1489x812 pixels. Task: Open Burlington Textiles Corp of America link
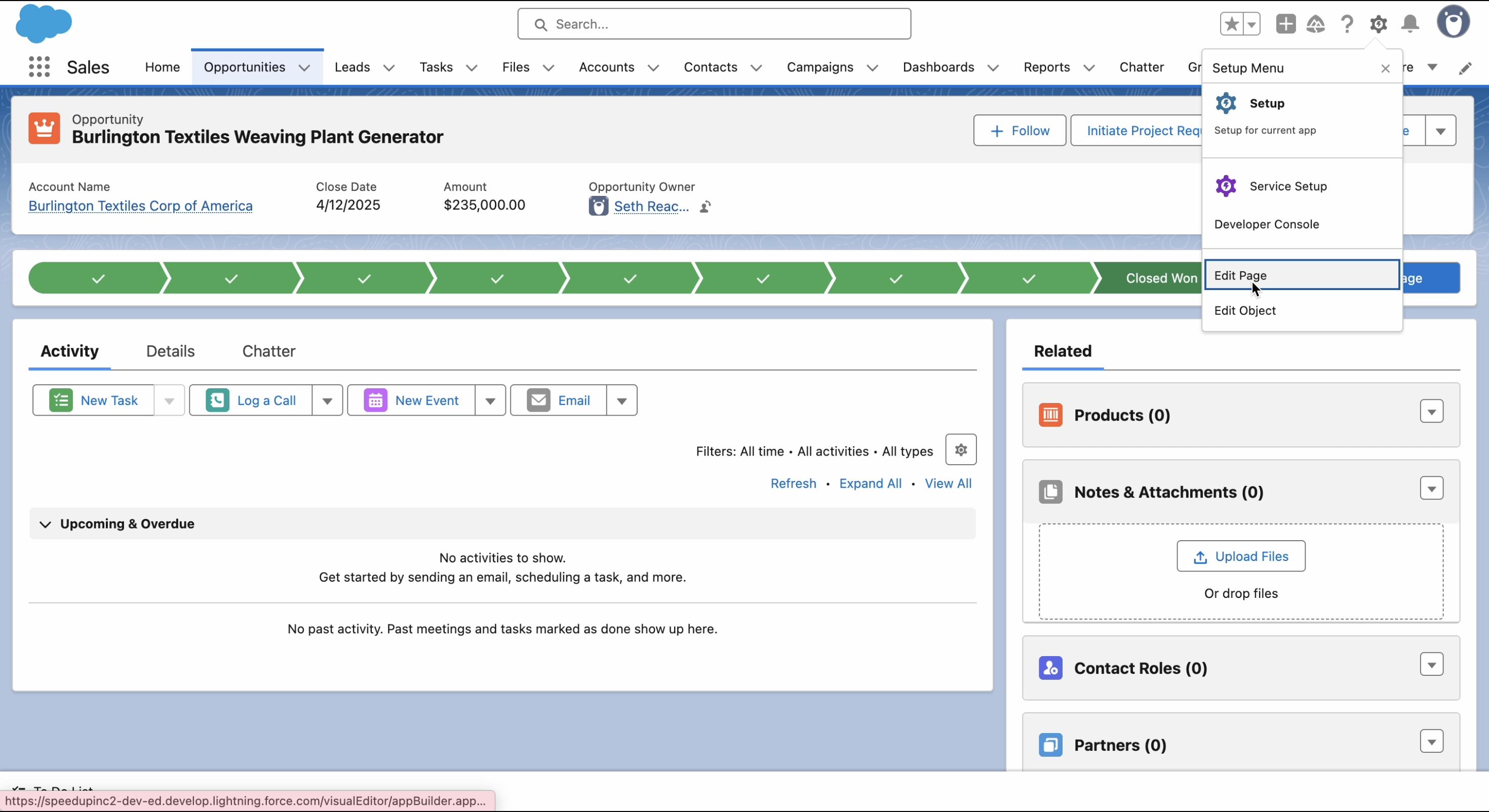(140, 207)
